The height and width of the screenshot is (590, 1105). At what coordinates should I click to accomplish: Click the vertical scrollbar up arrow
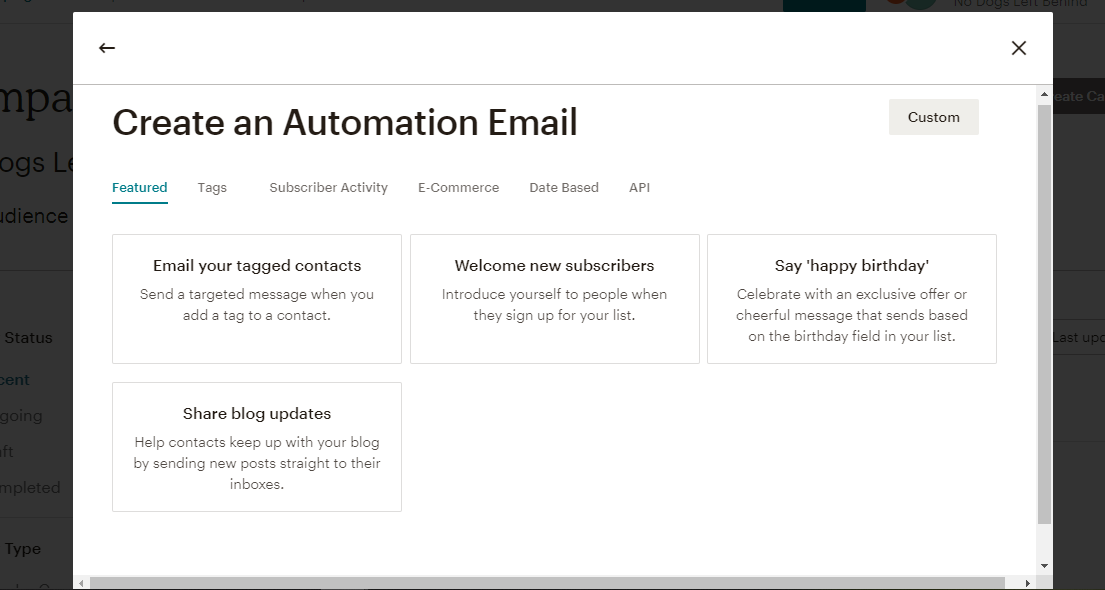click(x=1044, y=94)
